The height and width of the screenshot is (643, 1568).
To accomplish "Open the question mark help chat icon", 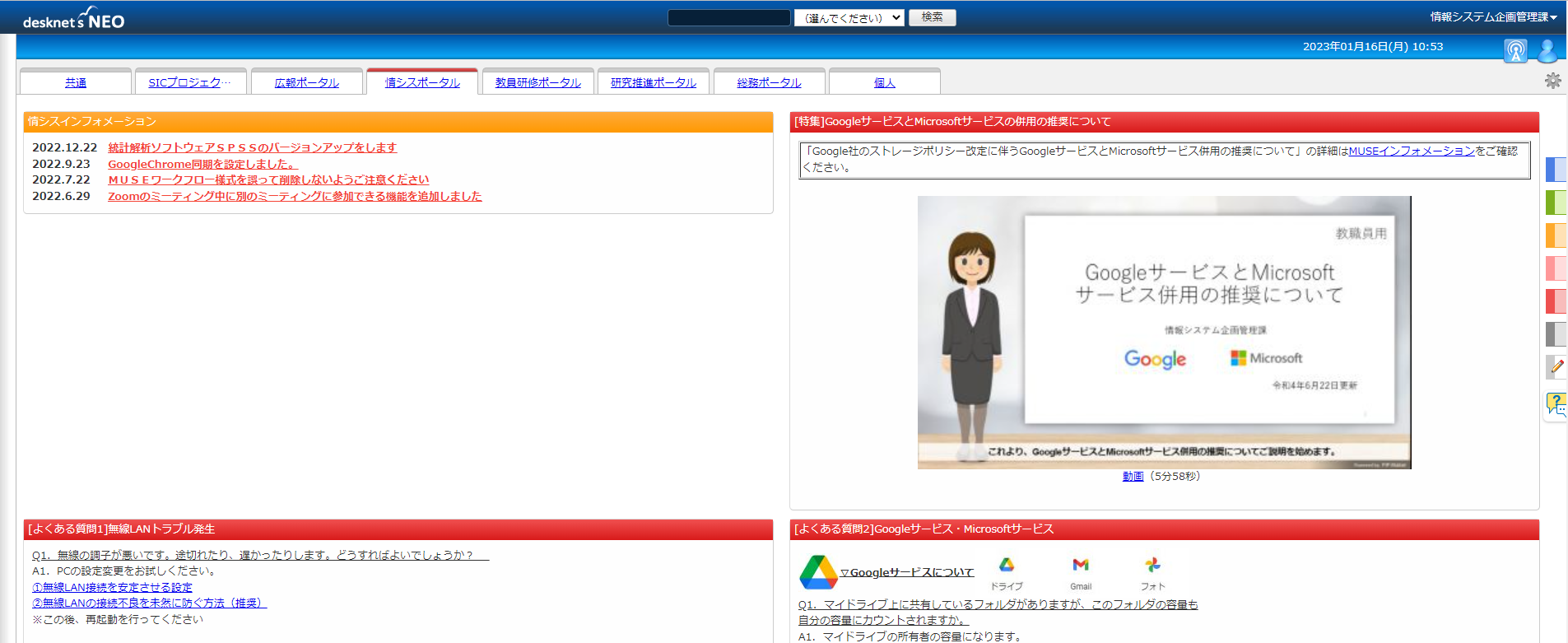I will click(x=1556, y=403).
